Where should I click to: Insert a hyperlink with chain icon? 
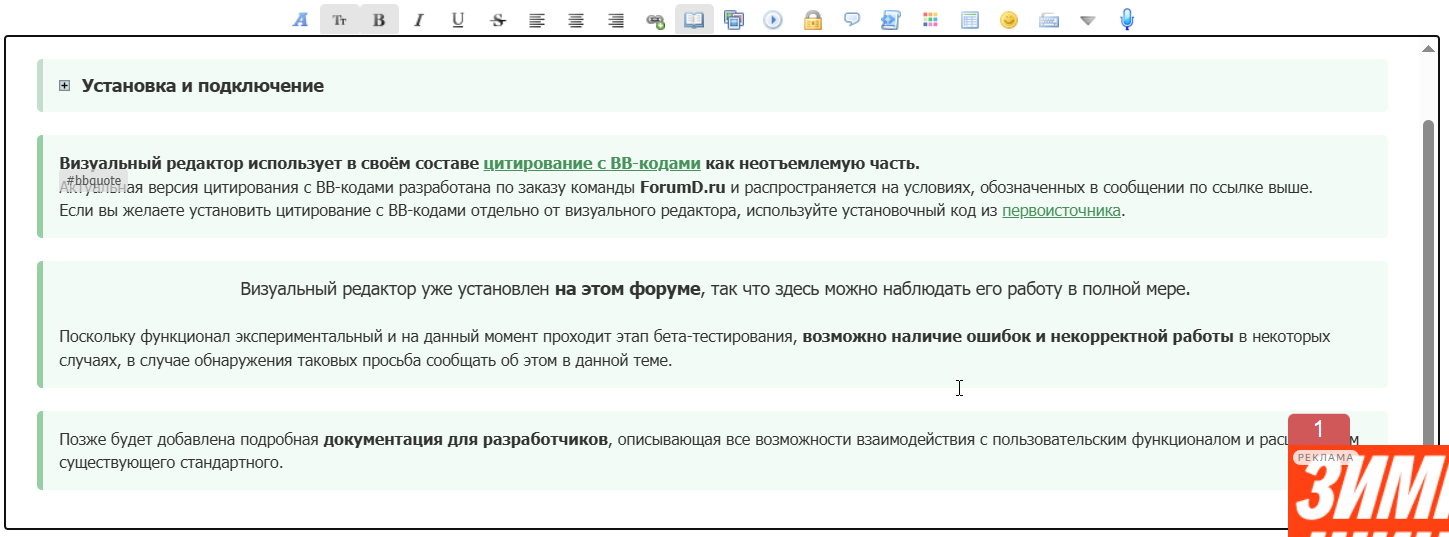coord(655,20)
